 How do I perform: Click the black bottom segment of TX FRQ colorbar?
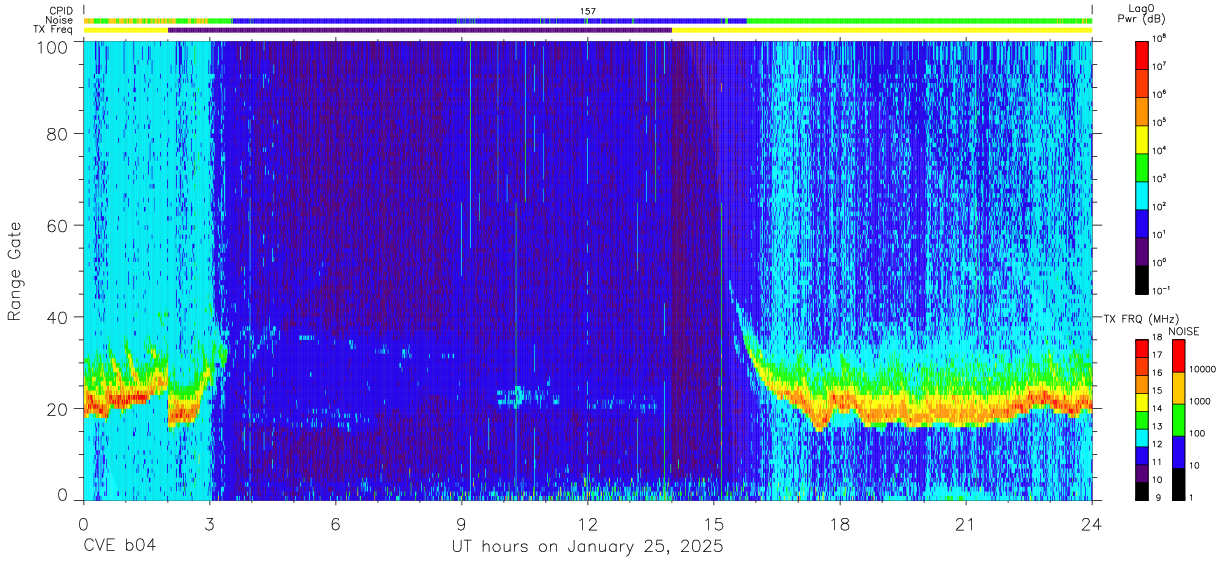[x=1142, y=491]
